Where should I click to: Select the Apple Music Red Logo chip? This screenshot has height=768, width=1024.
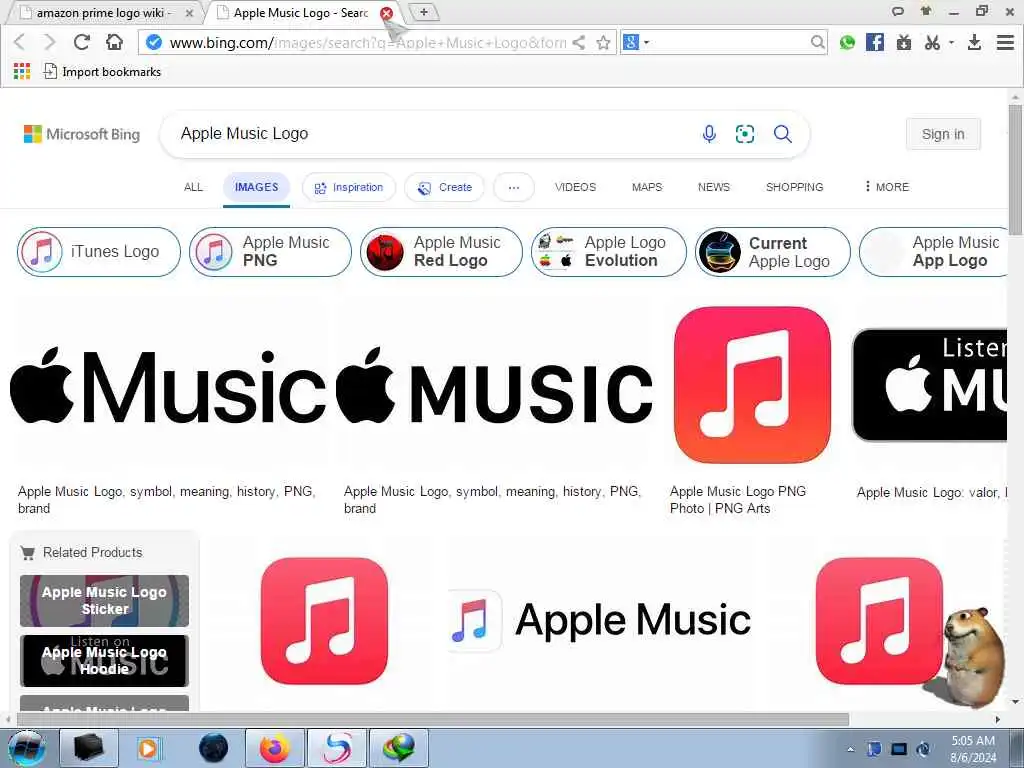[x=441, y=251]
